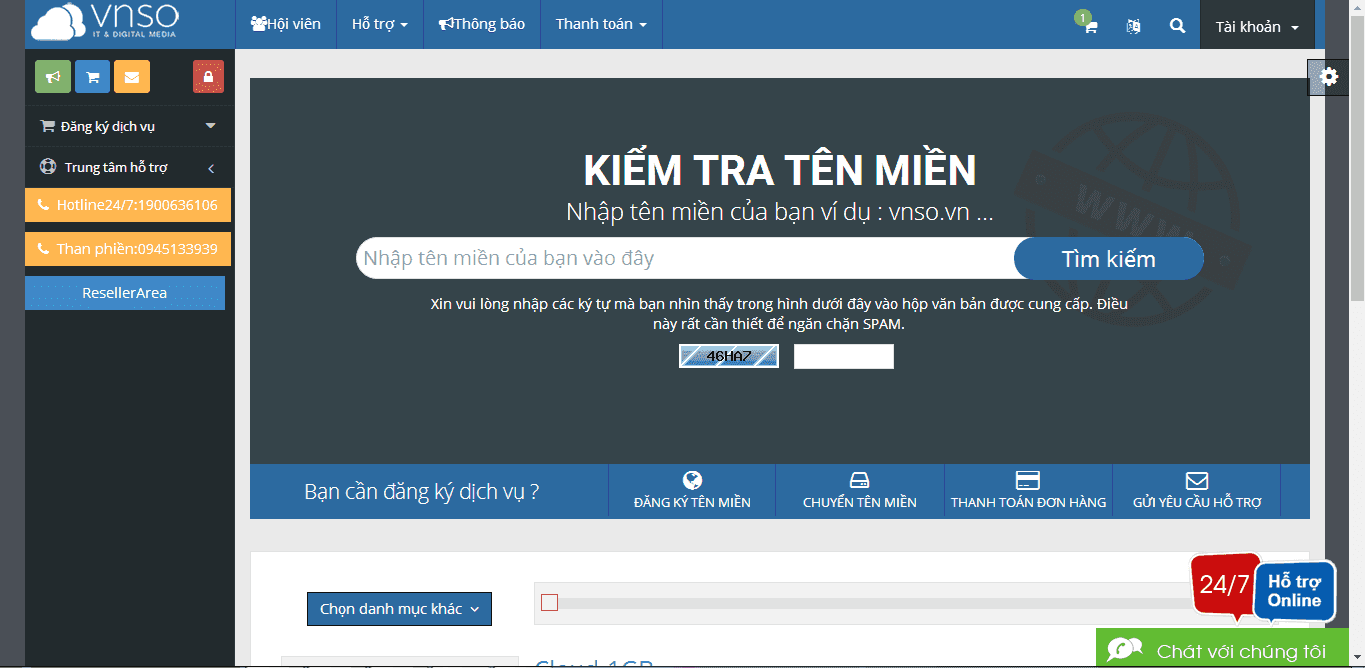Focus the domain name search field

(686, 258)
